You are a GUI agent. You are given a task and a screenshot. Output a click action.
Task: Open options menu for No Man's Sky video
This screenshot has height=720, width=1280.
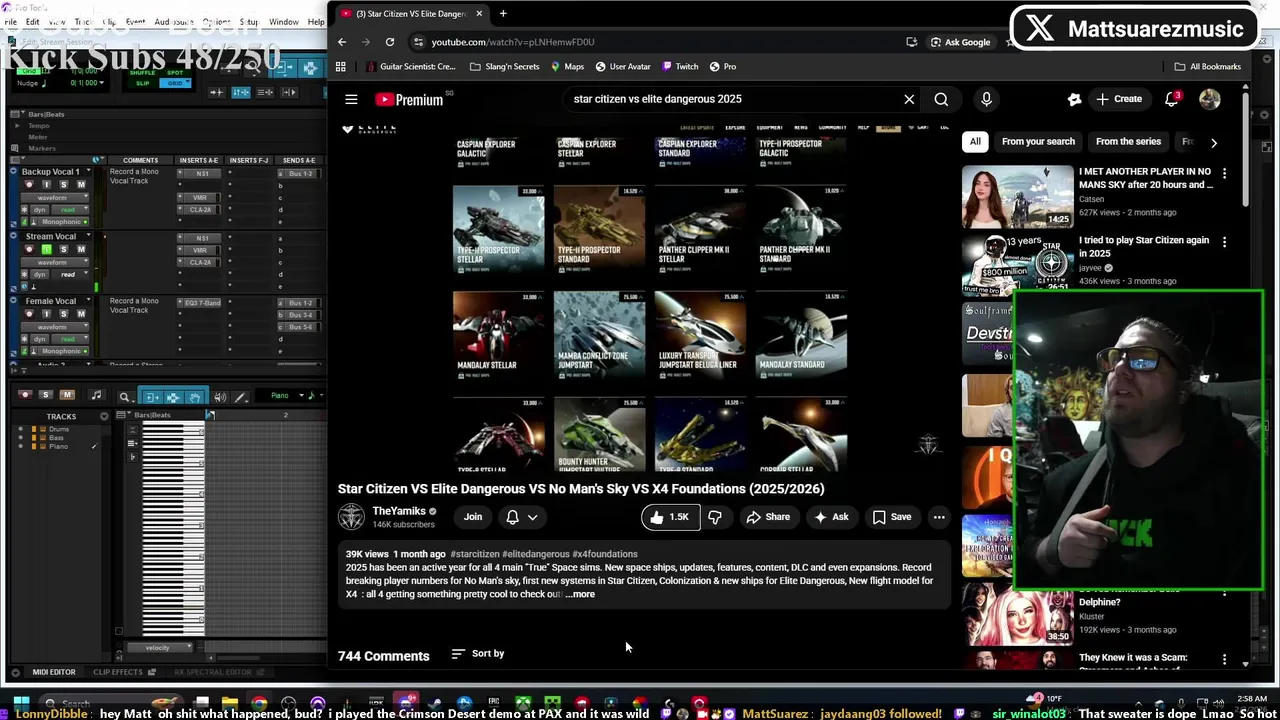click(1225, 173)
